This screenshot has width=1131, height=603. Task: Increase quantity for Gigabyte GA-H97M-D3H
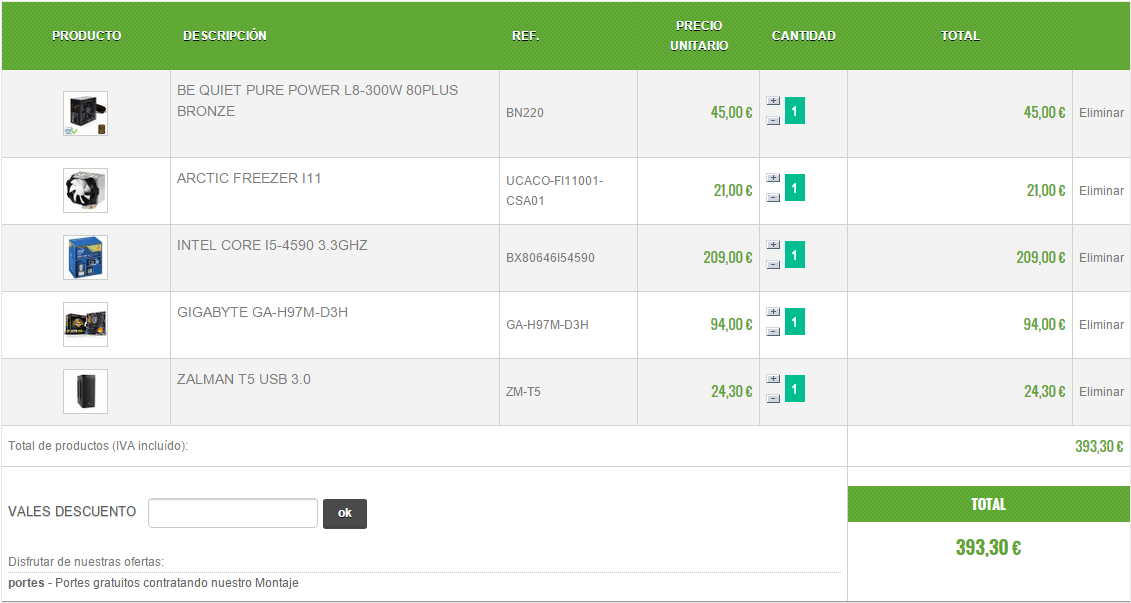pos(773,312)
